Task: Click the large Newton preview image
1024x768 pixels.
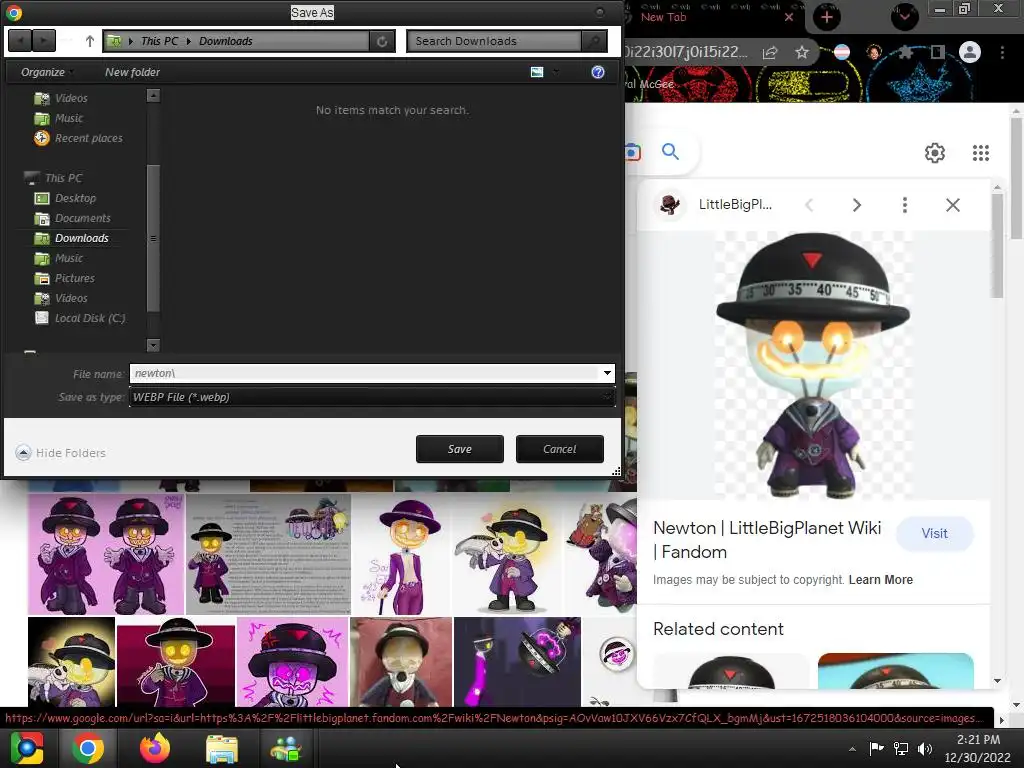Action: [812, 365]
